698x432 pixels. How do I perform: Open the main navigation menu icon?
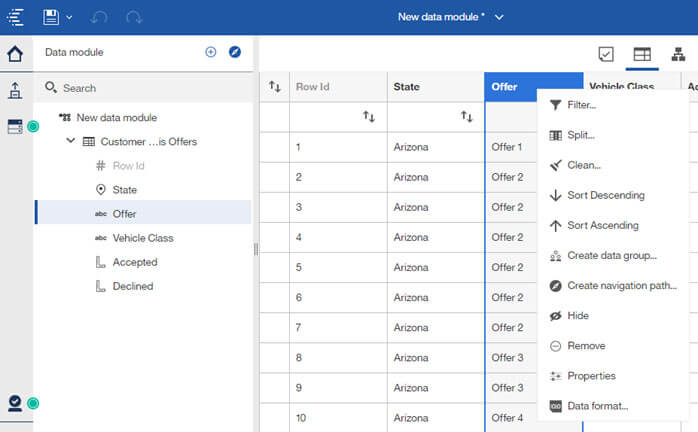pyautogui.click(x=16, y=17)
